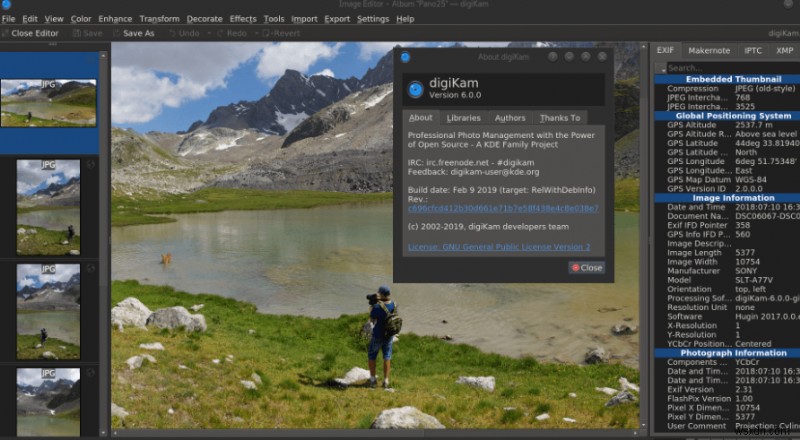800x440 pixels.
Task: Select the GPS Map Datum WGS-84 row
Action: click(x=728, y=180)
